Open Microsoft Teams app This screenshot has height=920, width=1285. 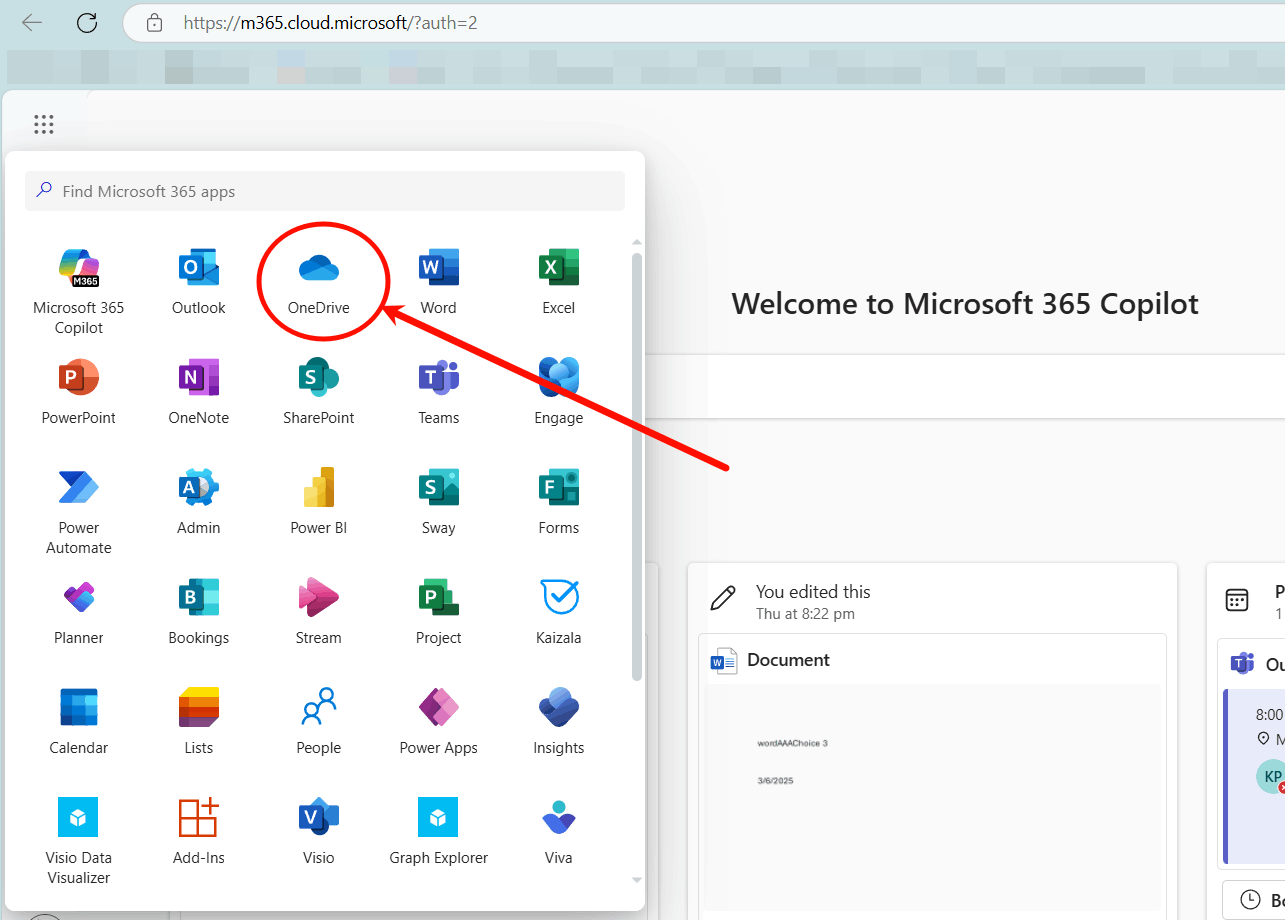(x=439, y=390)
